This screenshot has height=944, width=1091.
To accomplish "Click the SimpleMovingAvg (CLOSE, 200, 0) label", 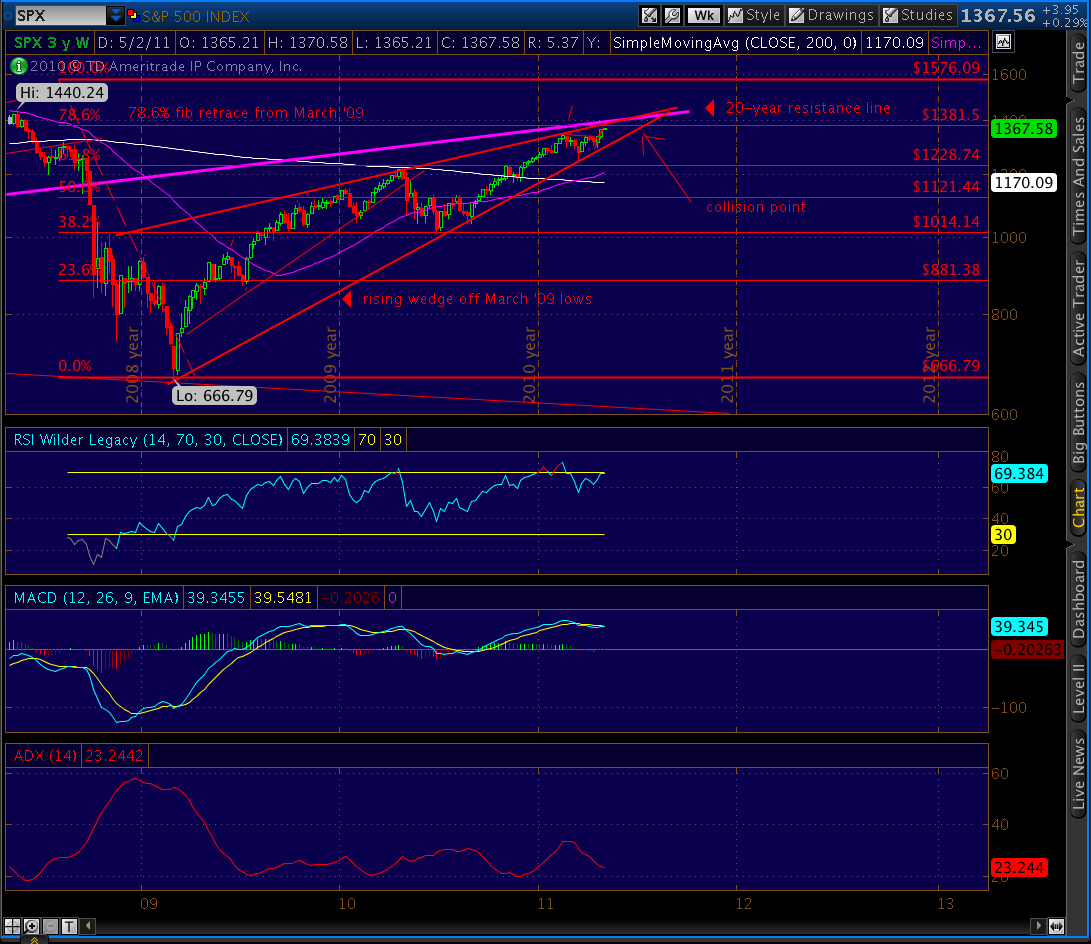I will [x=734, y=42].
